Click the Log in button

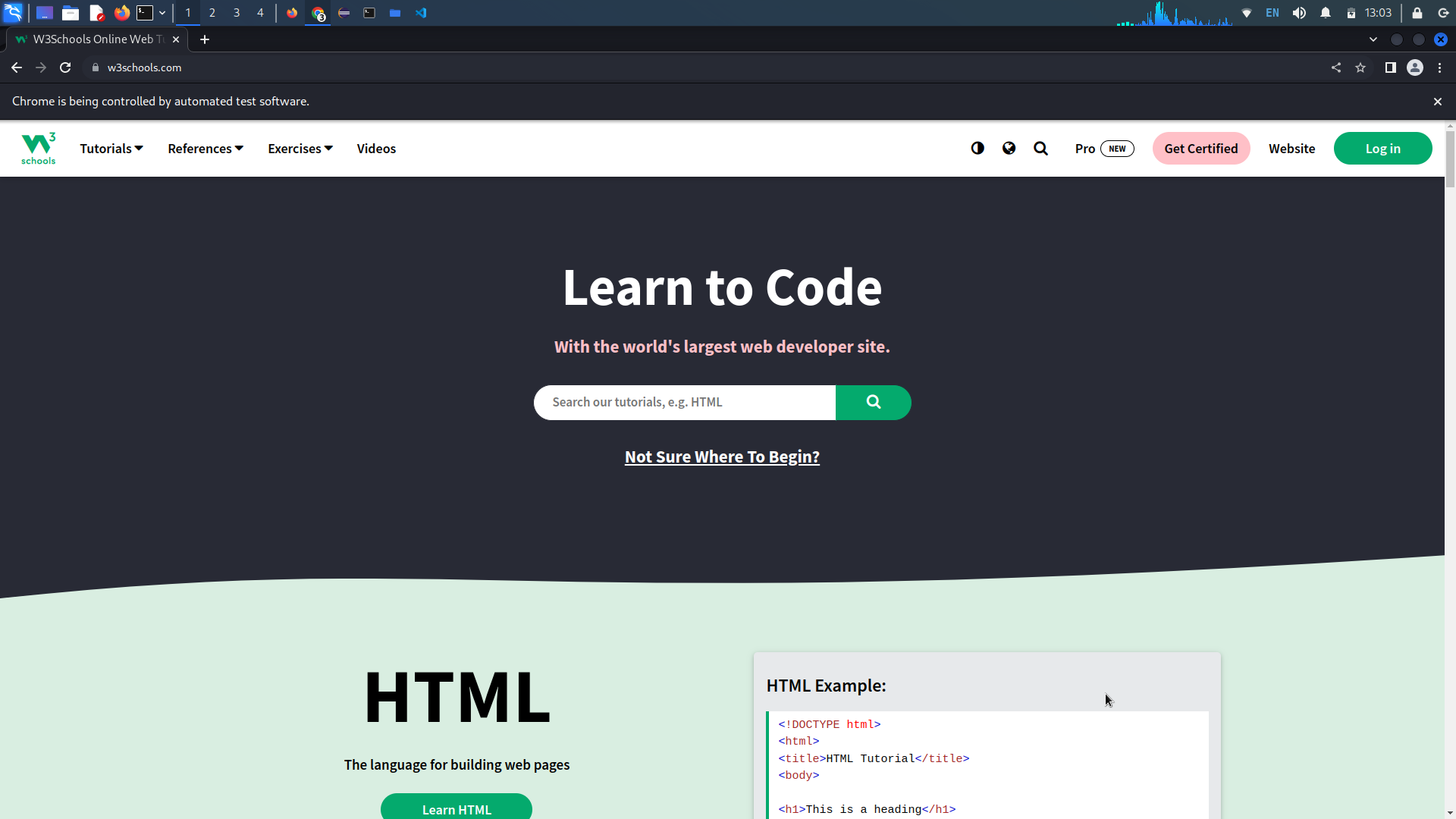(1382, 149)
